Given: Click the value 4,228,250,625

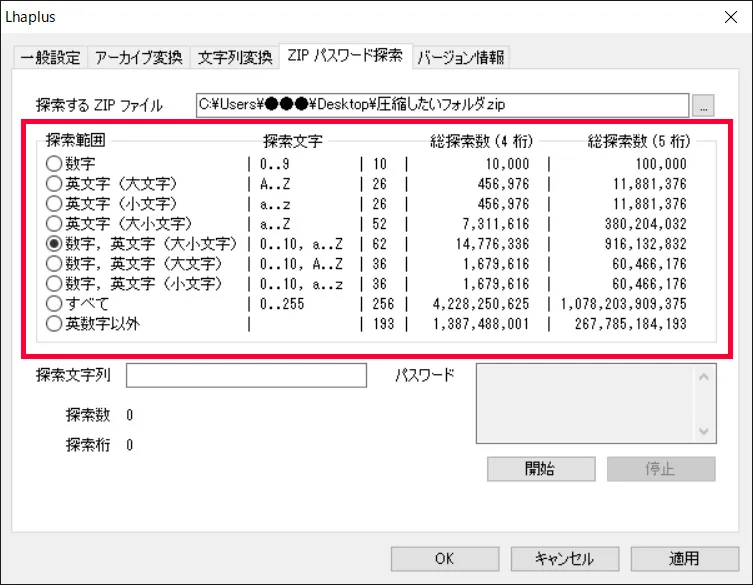Looking at the screenshot, I should coord(481,304).
